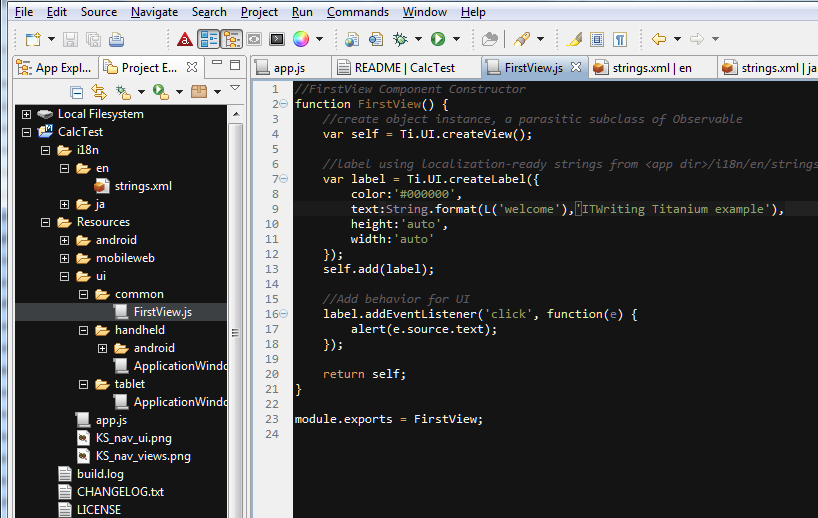Screen dimensions: 818x518
Task: Expand the ja folder
Action: point(64,204)
